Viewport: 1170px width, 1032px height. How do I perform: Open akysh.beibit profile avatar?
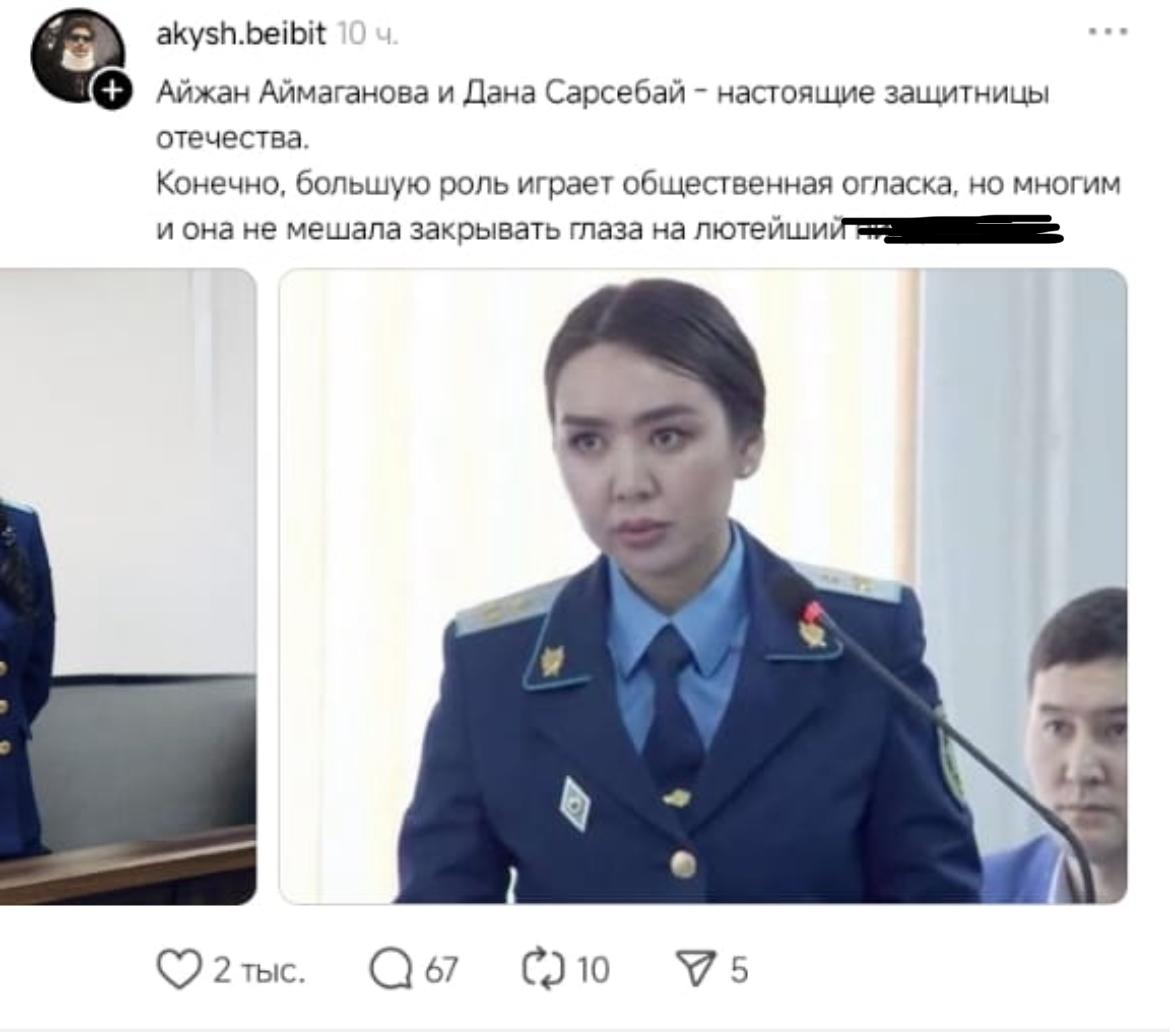coord(77,57)
